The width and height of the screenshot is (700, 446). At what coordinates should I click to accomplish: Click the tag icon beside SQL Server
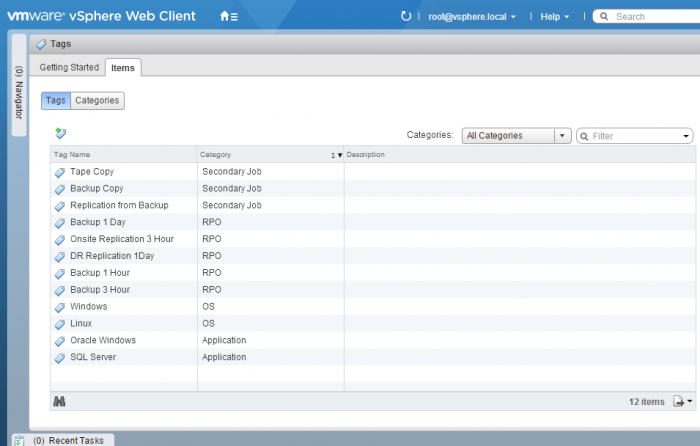(x=60, y=358)
